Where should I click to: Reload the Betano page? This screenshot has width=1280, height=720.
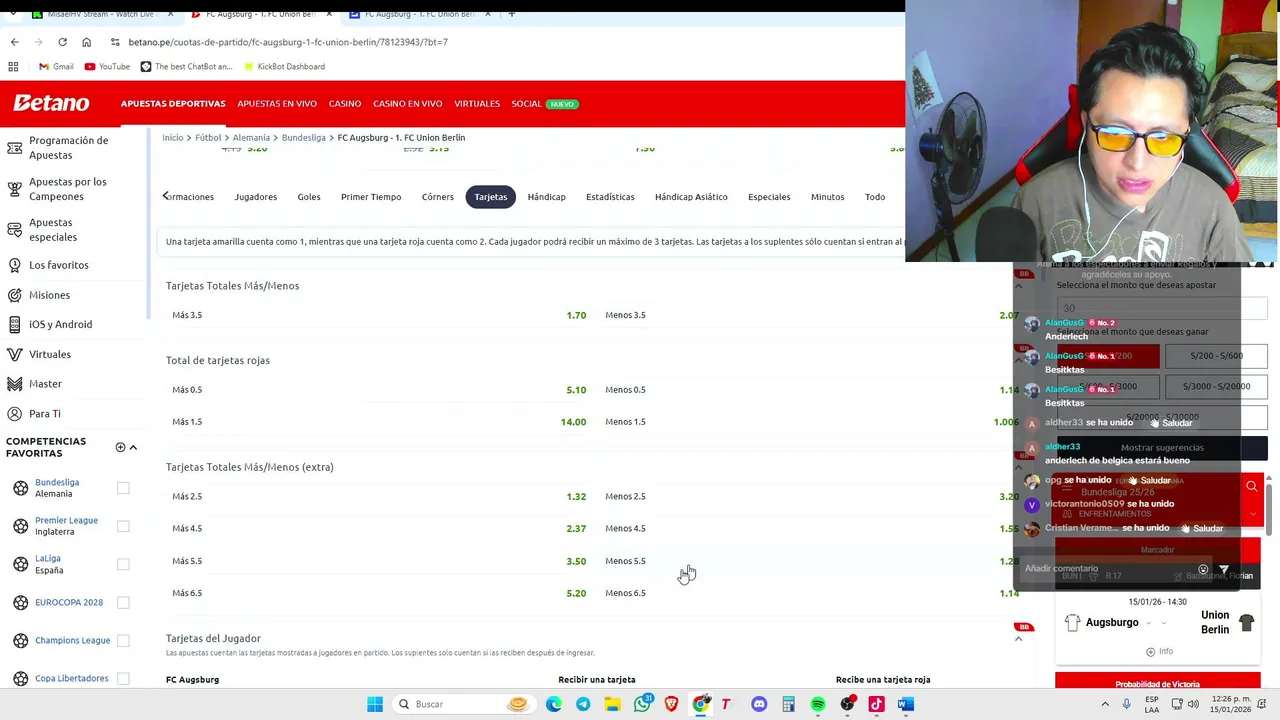(62, 42)
